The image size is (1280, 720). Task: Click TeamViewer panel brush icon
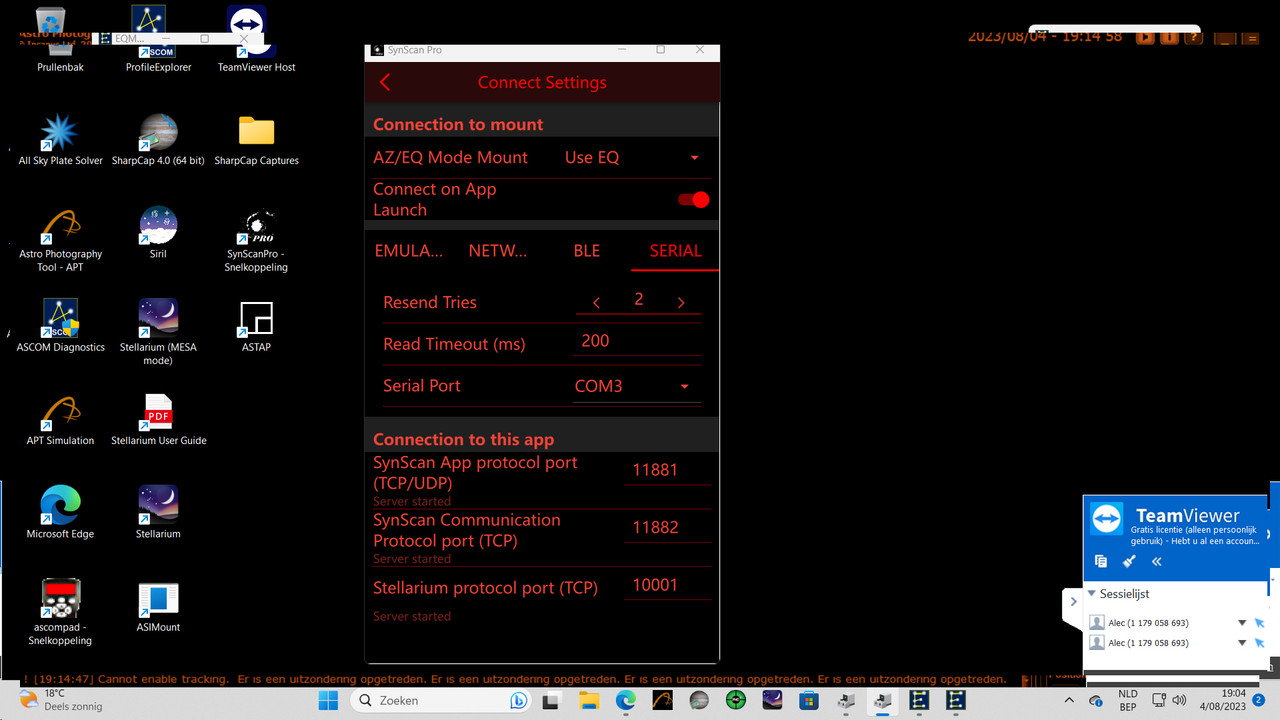pos(1129,562)
